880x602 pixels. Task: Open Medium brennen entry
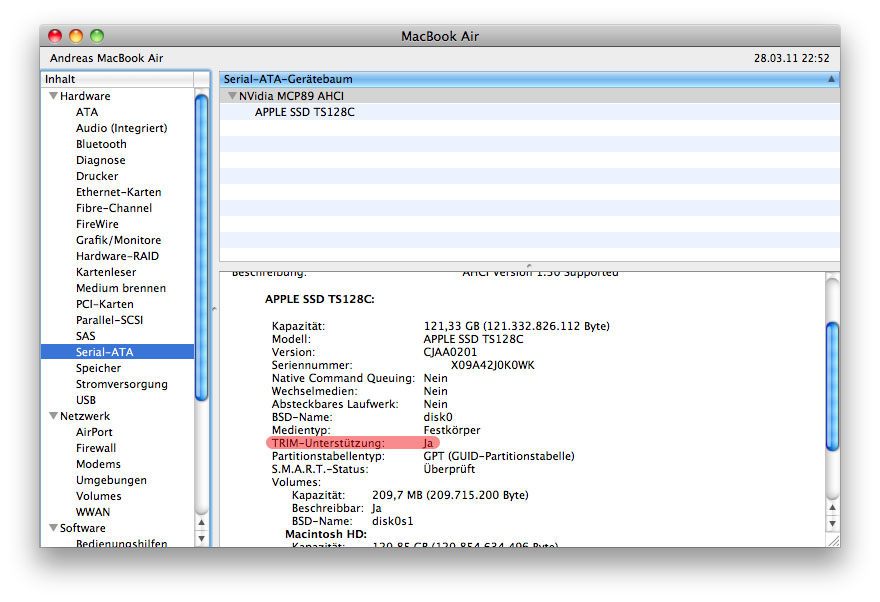(121, 288)
